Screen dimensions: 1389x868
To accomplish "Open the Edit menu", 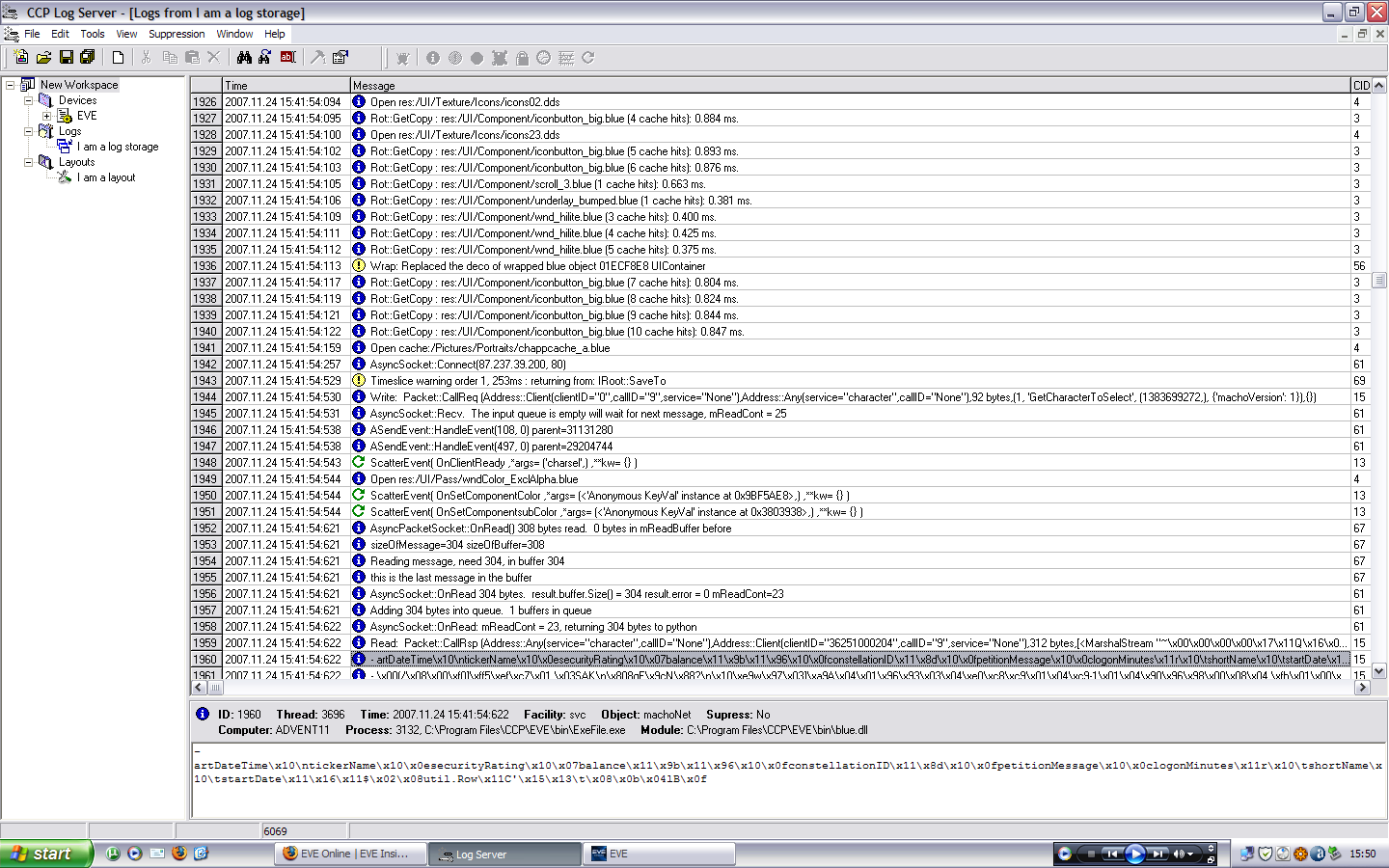I will (x=60, y=34).
